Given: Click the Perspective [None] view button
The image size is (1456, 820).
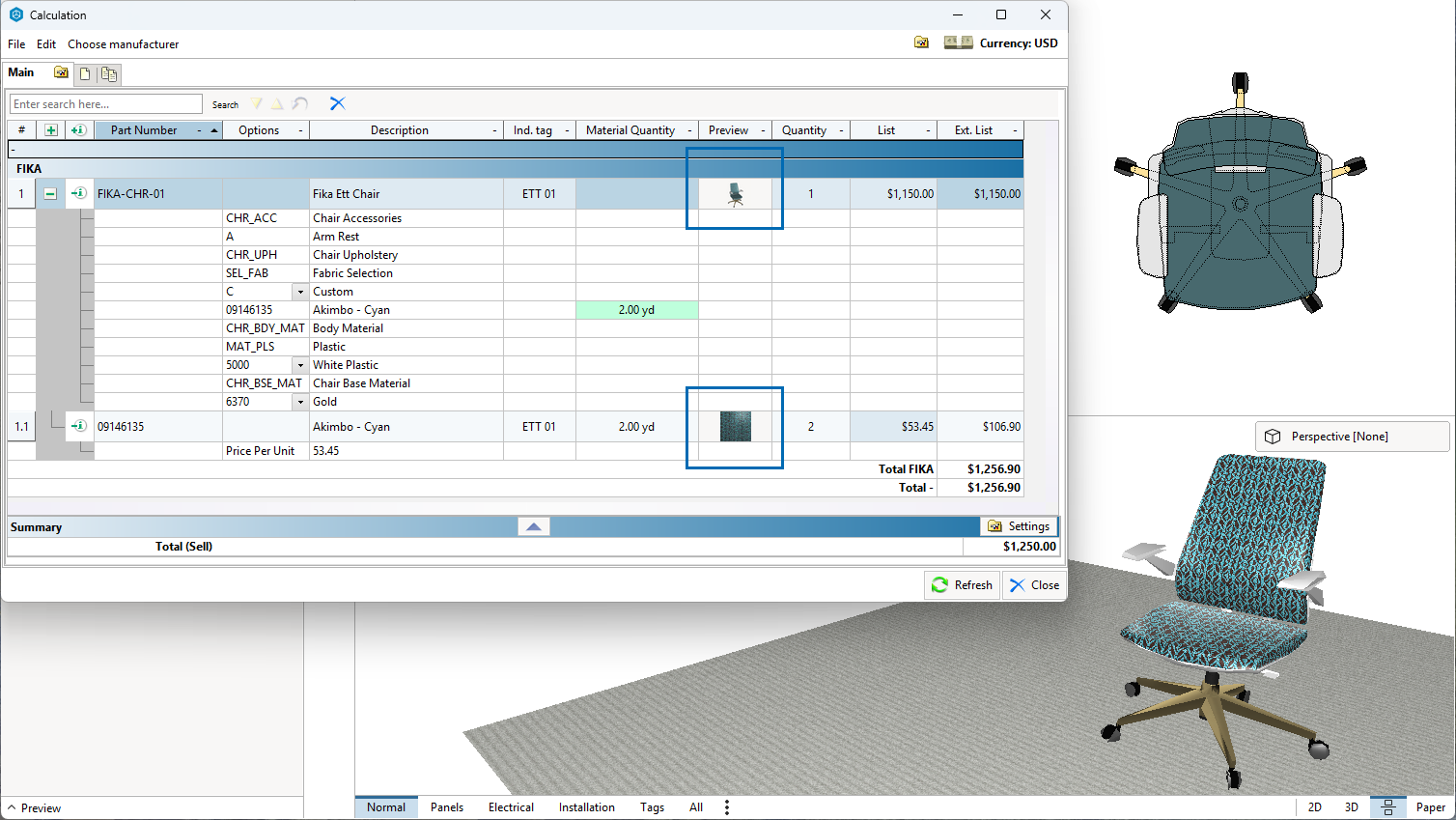Looking at the screenshot, I should [1352, 437].
